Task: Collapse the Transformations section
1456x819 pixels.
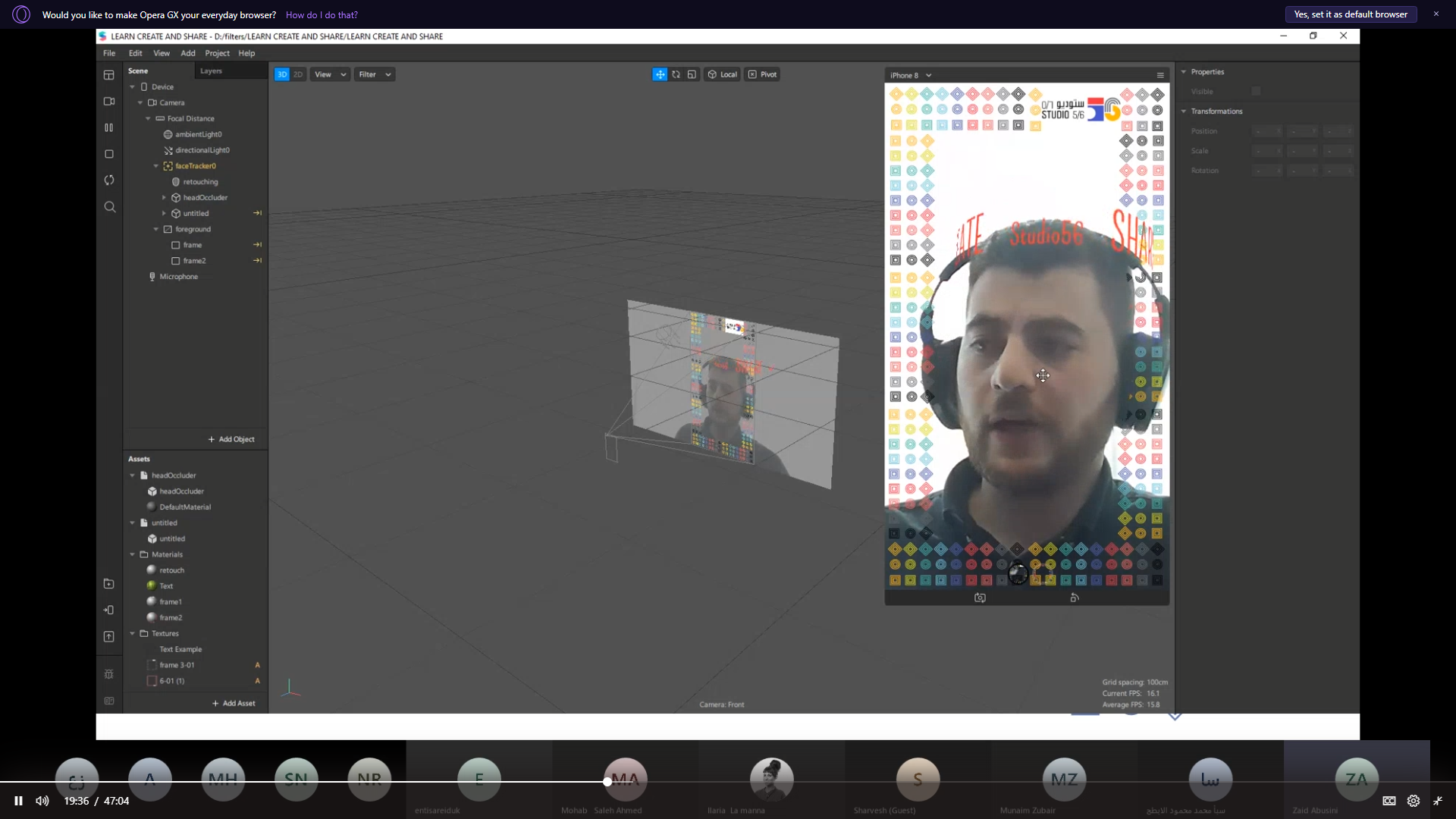Action: click(x=1184, y=111)
